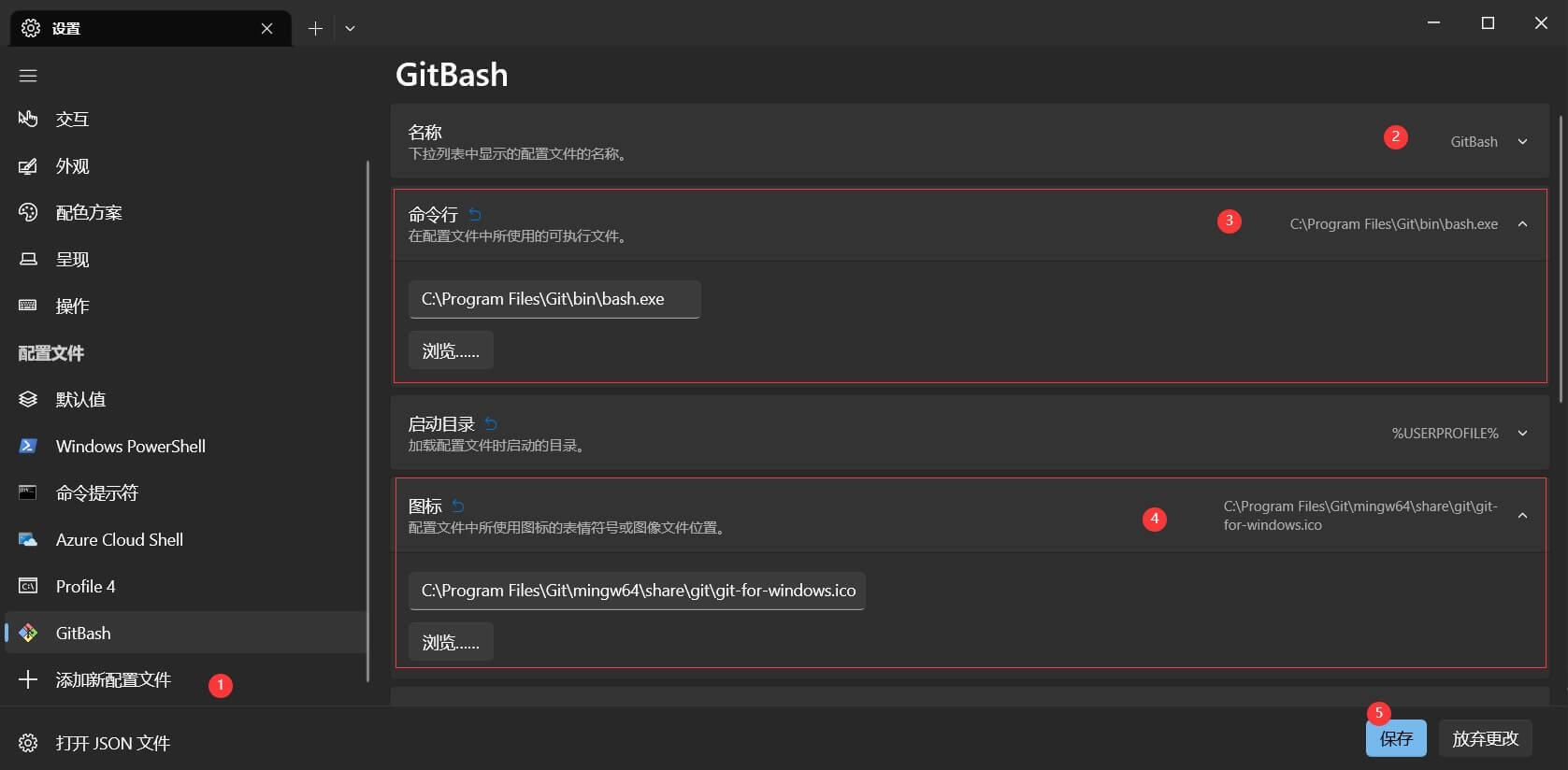Click the 放弃更改 button

coord(1486,738)
